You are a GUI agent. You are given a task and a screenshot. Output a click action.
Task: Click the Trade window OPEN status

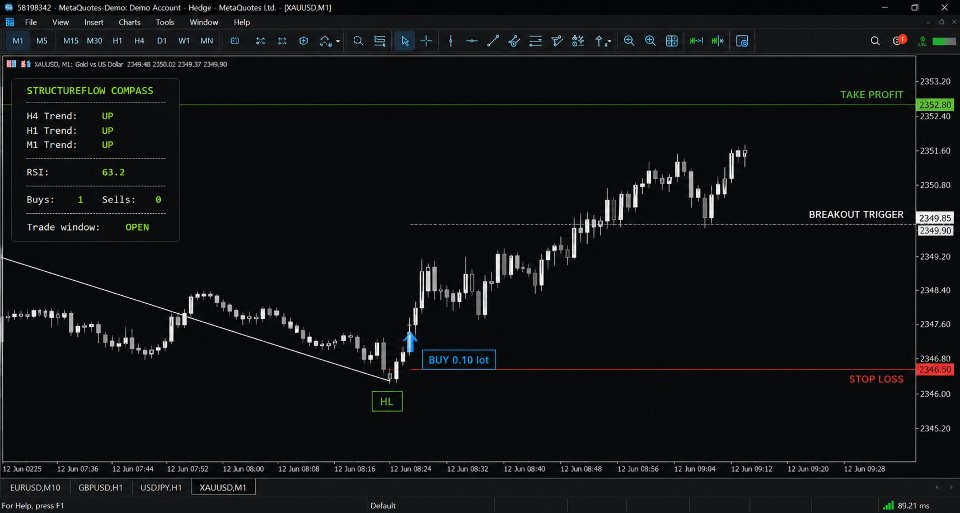click(x=137, y=227)
